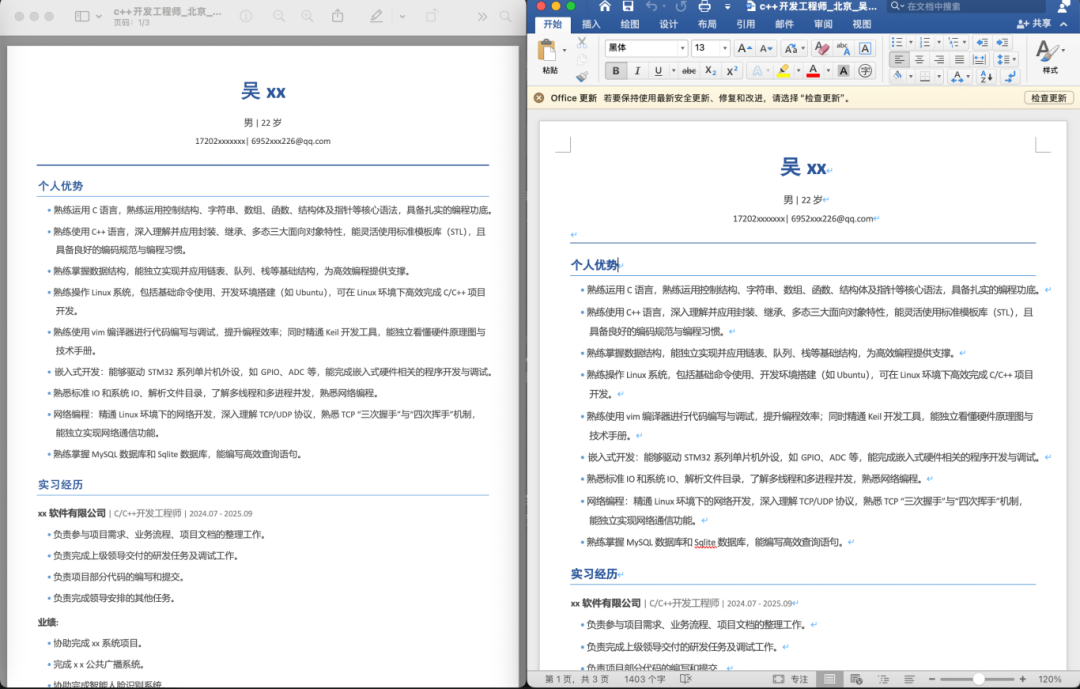The height and width of the screenshot is (689, 1080).
Task: Open the 审阅 ribbon tab
Action: (823, 24)
